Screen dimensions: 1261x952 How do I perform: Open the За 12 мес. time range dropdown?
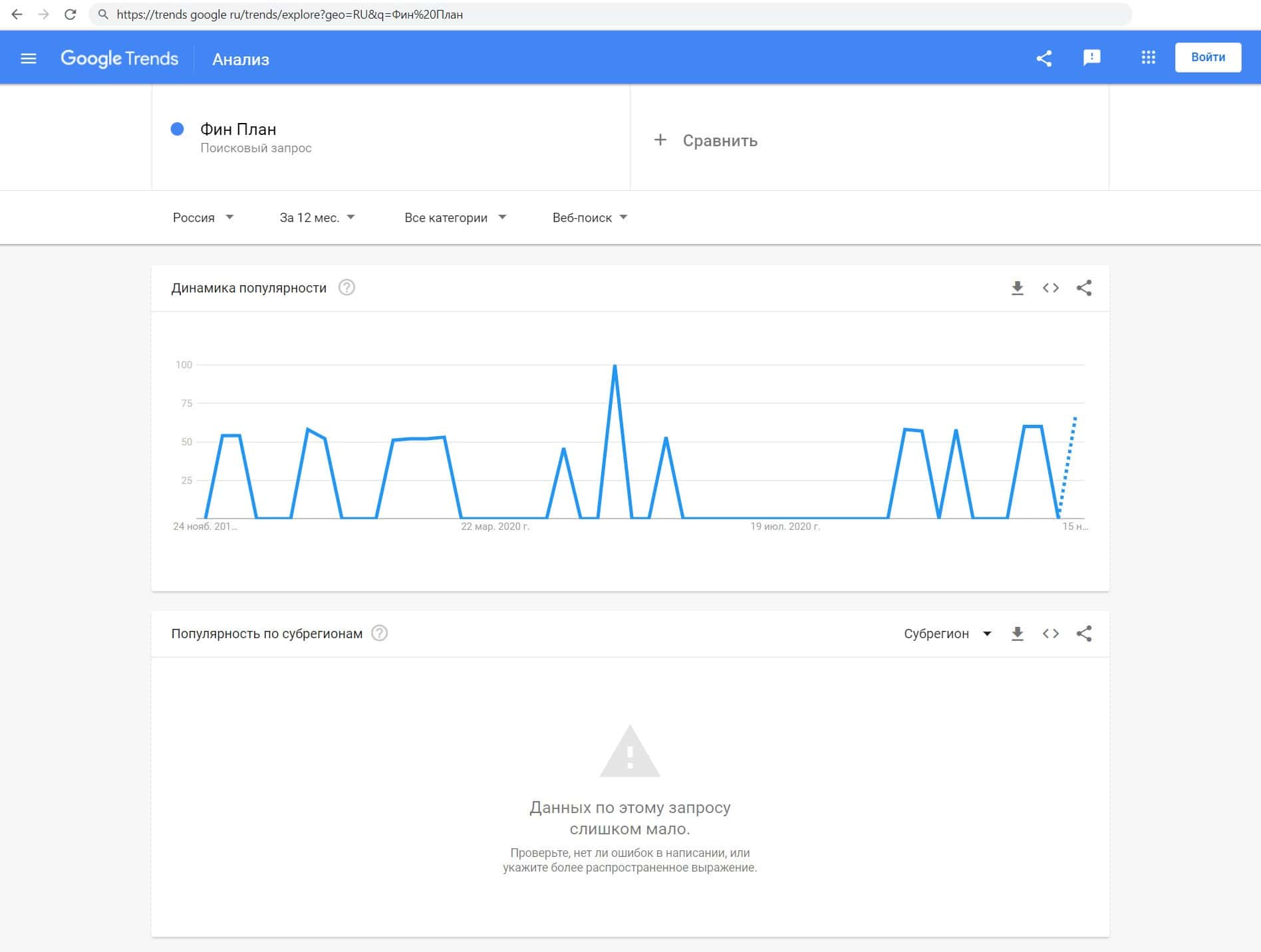[317, 217]
